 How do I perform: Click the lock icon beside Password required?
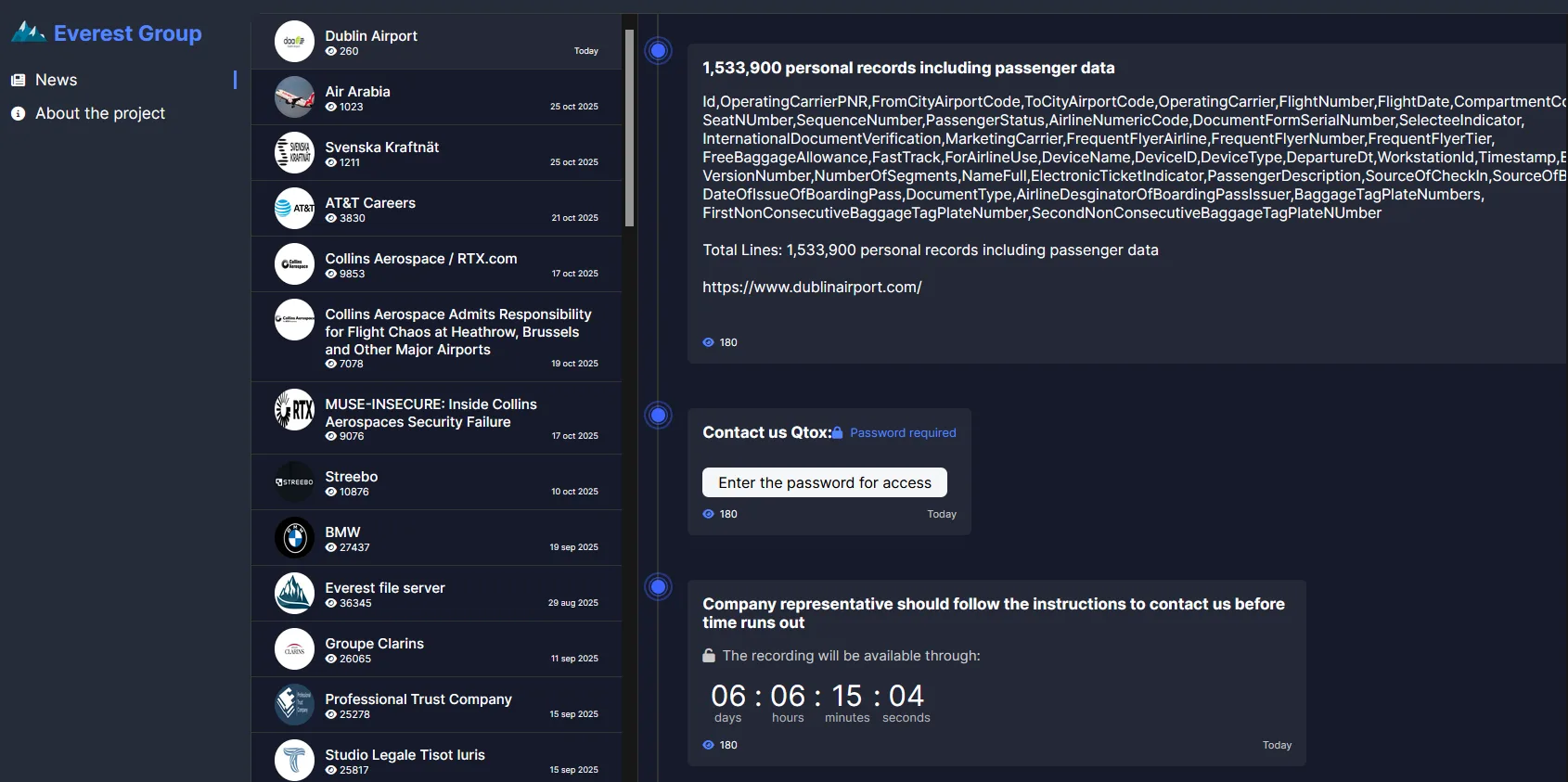pyautogui.click(x=838, y=433)
